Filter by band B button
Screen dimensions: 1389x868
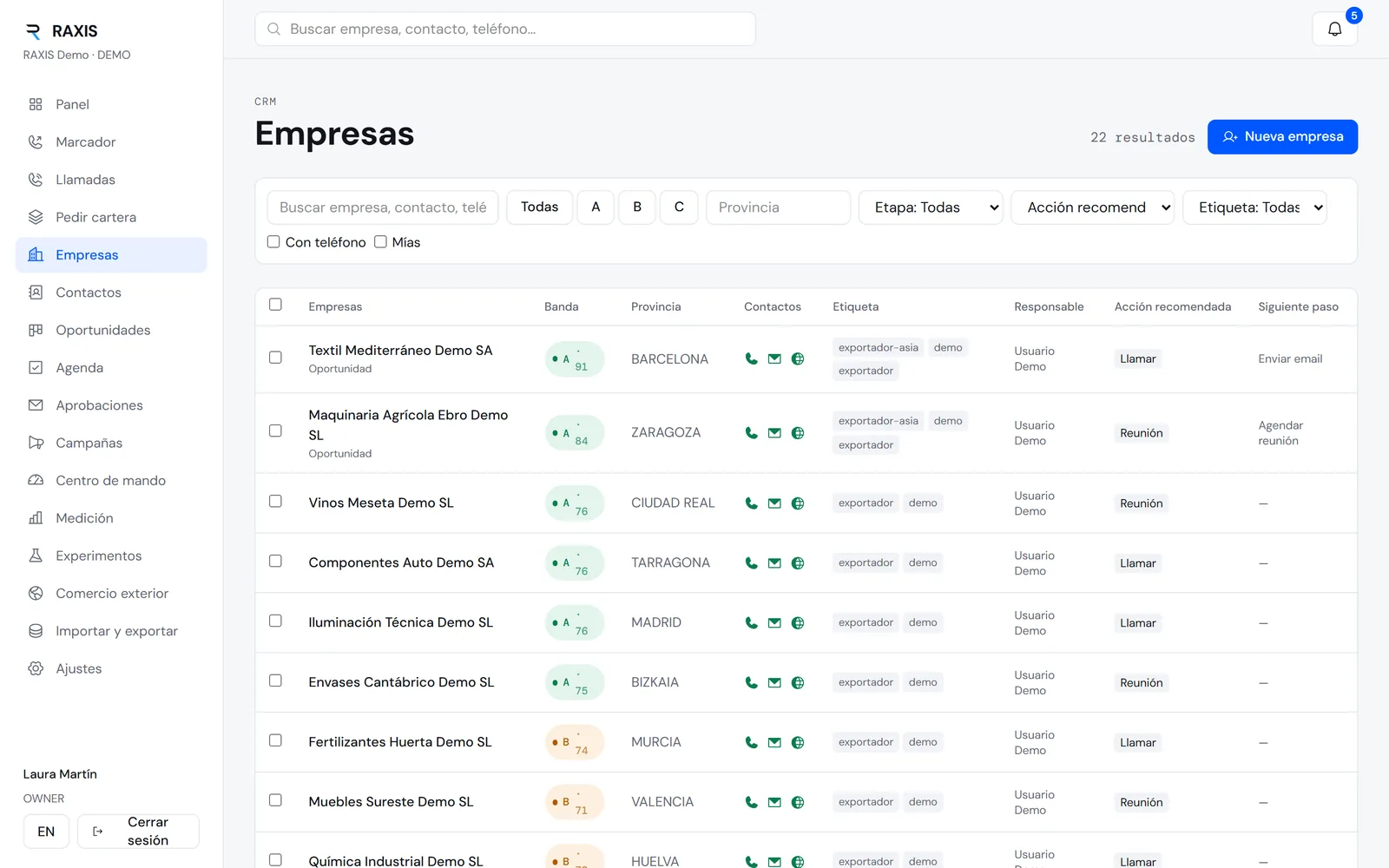(637, 207)
